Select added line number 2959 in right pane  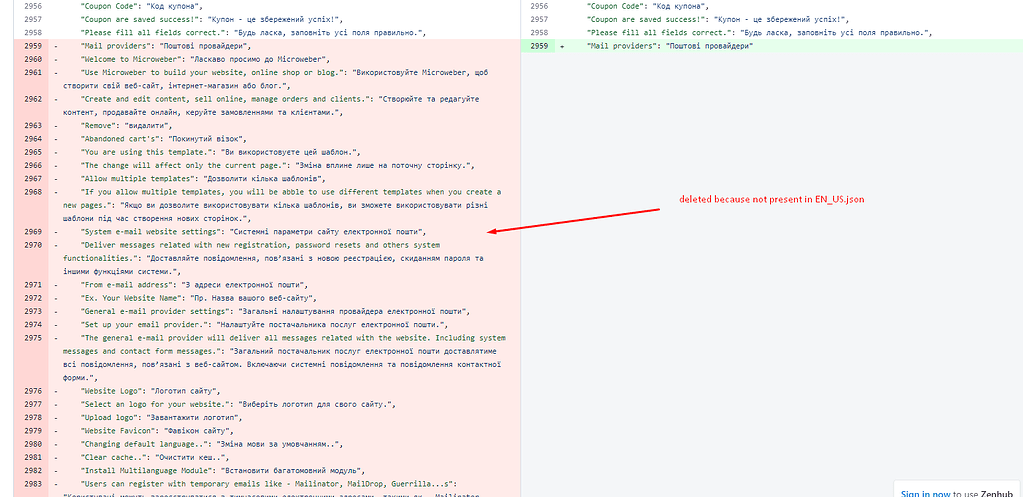coord(539,46)
